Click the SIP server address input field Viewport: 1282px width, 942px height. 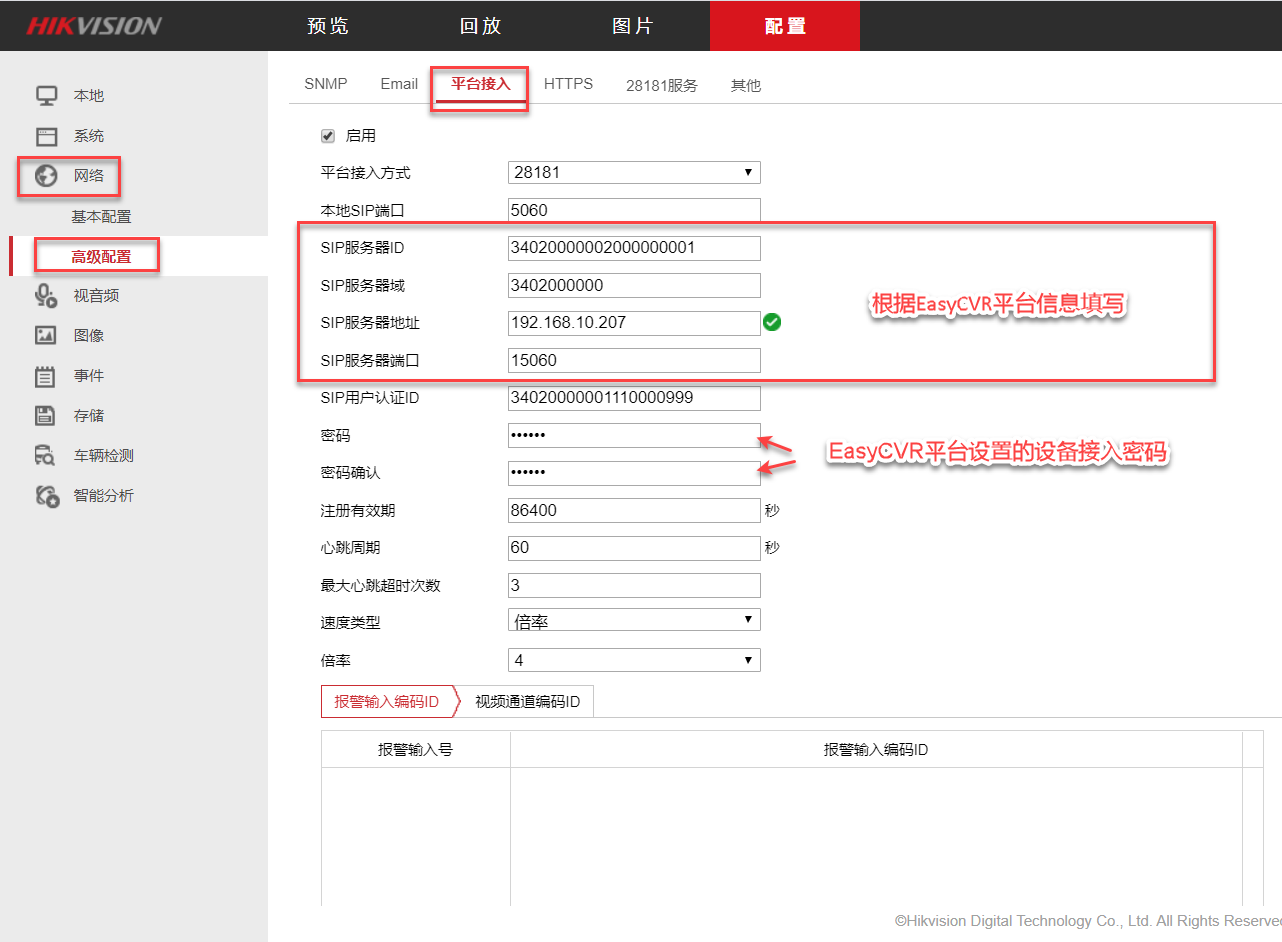[x=634, y=323]
